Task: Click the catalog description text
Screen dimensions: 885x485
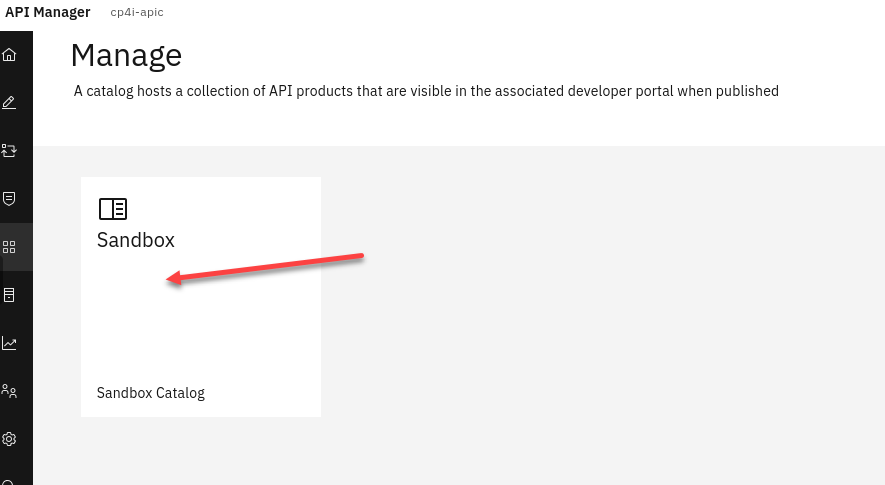Action: click(x=426, y=91)
